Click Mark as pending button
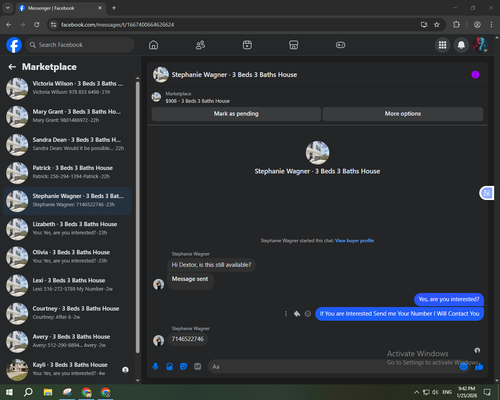This screenshot has width=500, height=400. click(x=236, y=114)
